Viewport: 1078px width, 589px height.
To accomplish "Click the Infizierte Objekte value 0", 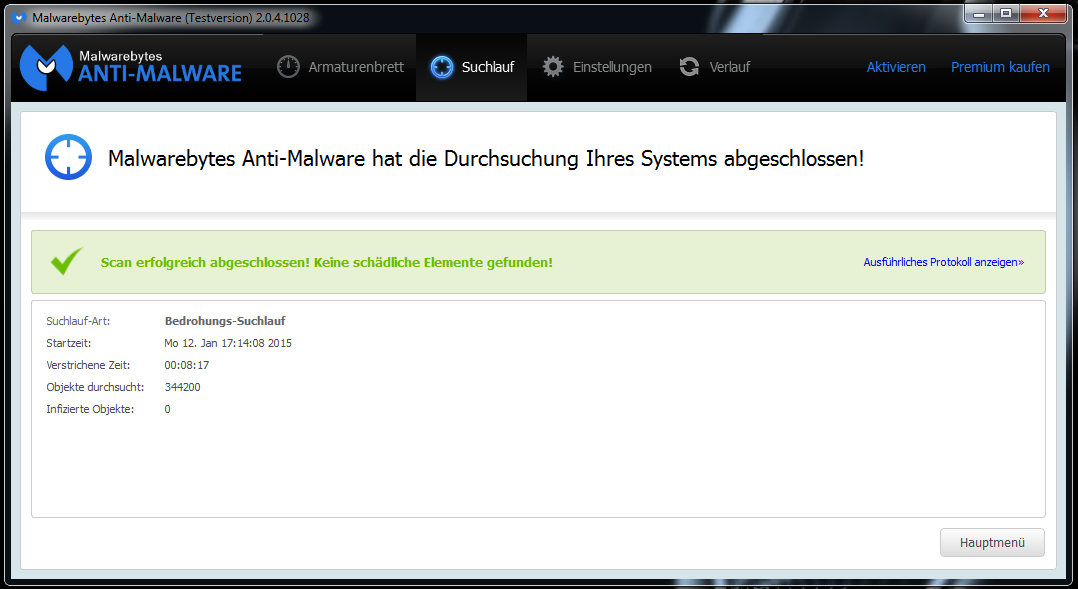I will (167, 409).
